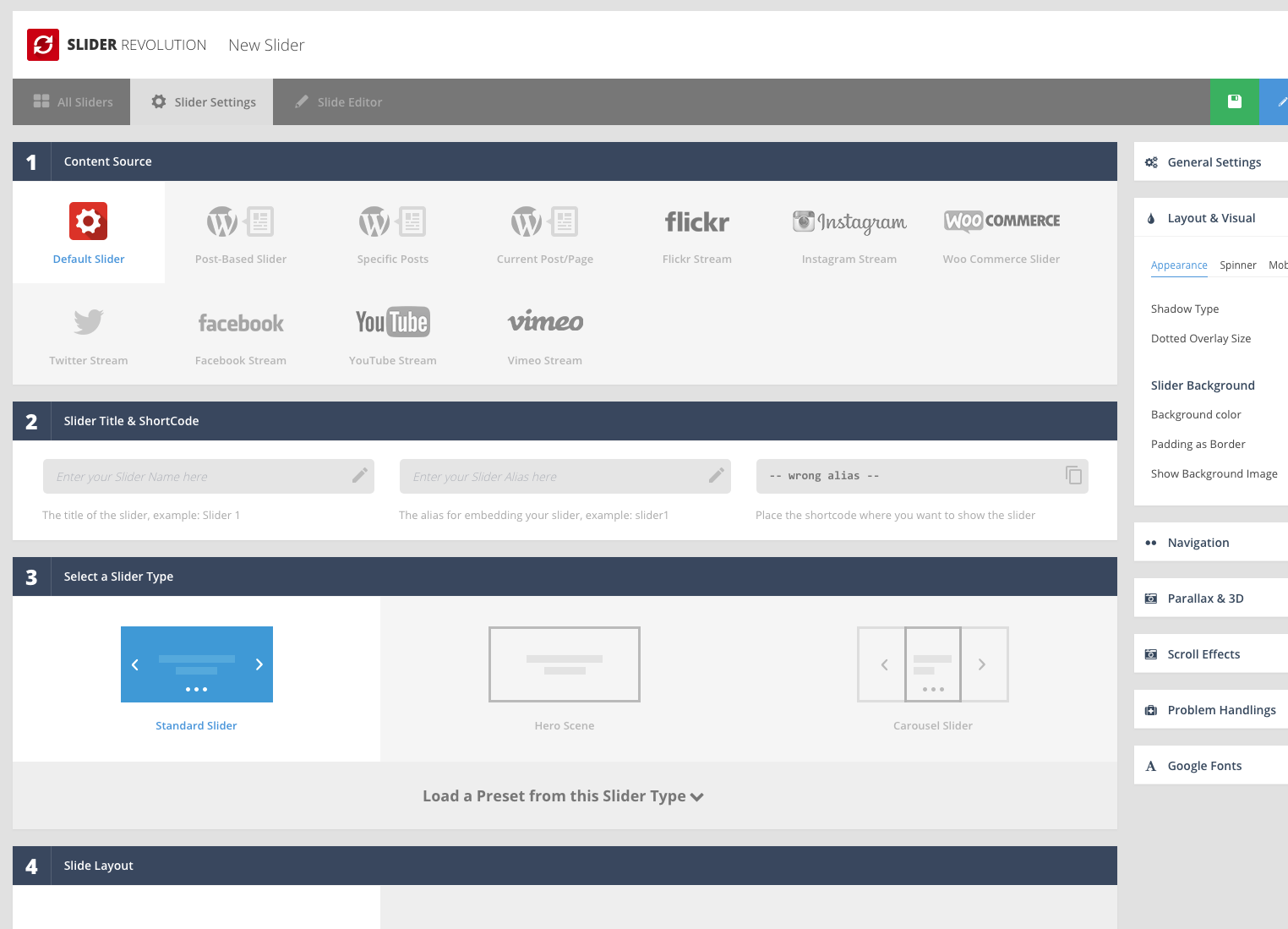Switch to the Spinner sub-tab

[x=1238, y=265]
